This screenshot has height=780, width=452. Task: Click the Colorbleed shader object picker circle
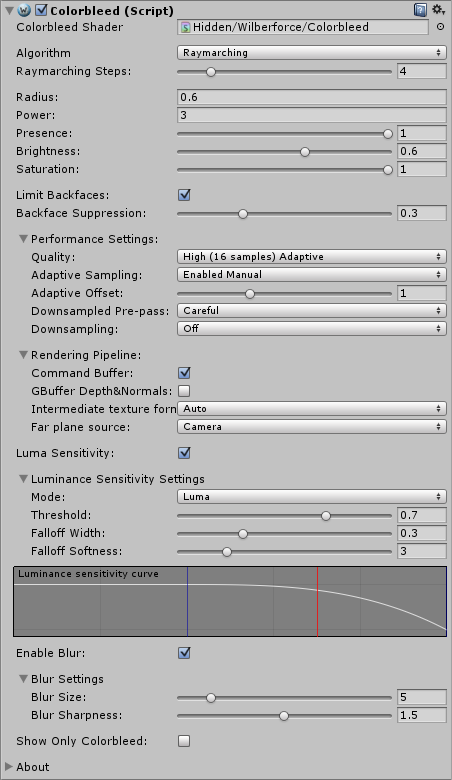(x=440, y=27)
